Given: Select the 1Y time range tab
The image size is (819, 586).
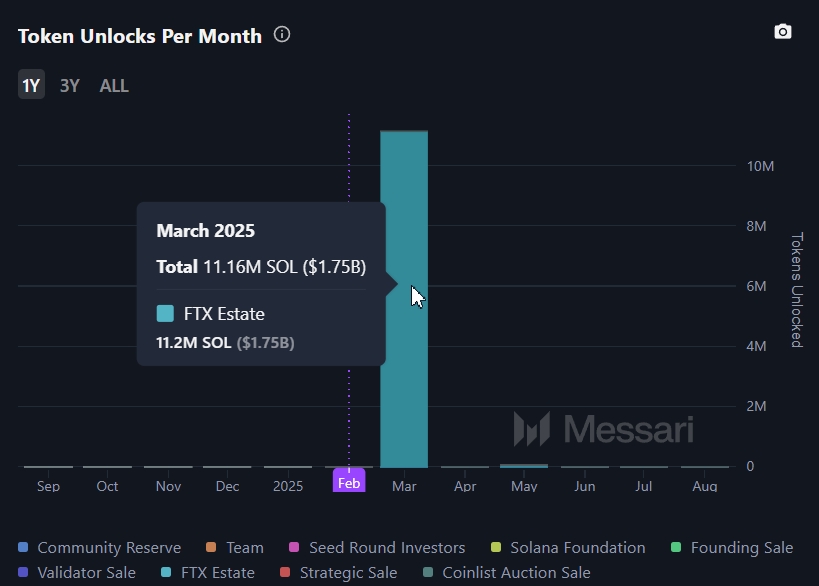Looking at the screenshot, I should click(x=31, y=86).
